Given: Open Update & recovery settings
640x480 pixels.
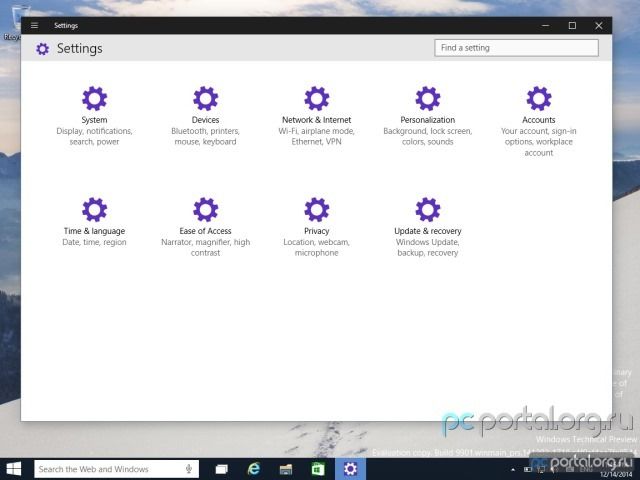Looking at the screenshot, I should coord(427,210).
